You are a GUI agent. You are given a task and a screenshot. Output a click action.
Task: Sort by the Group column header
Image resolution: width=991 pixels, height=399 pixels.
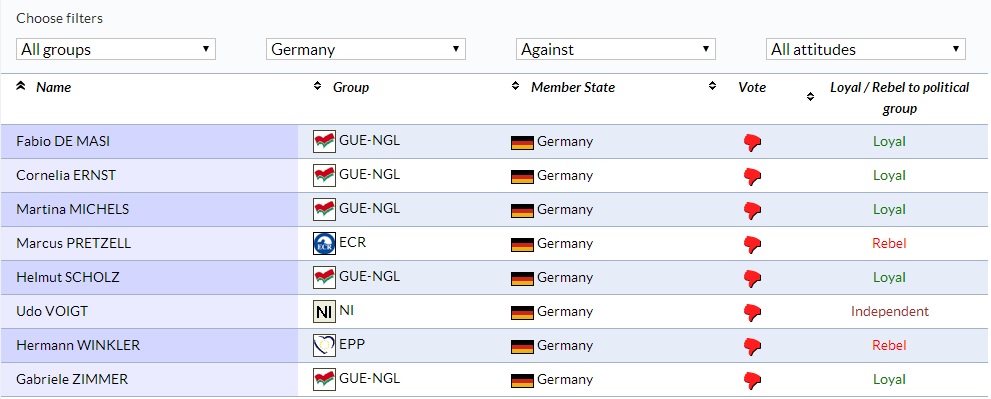[x=351, y=87]
